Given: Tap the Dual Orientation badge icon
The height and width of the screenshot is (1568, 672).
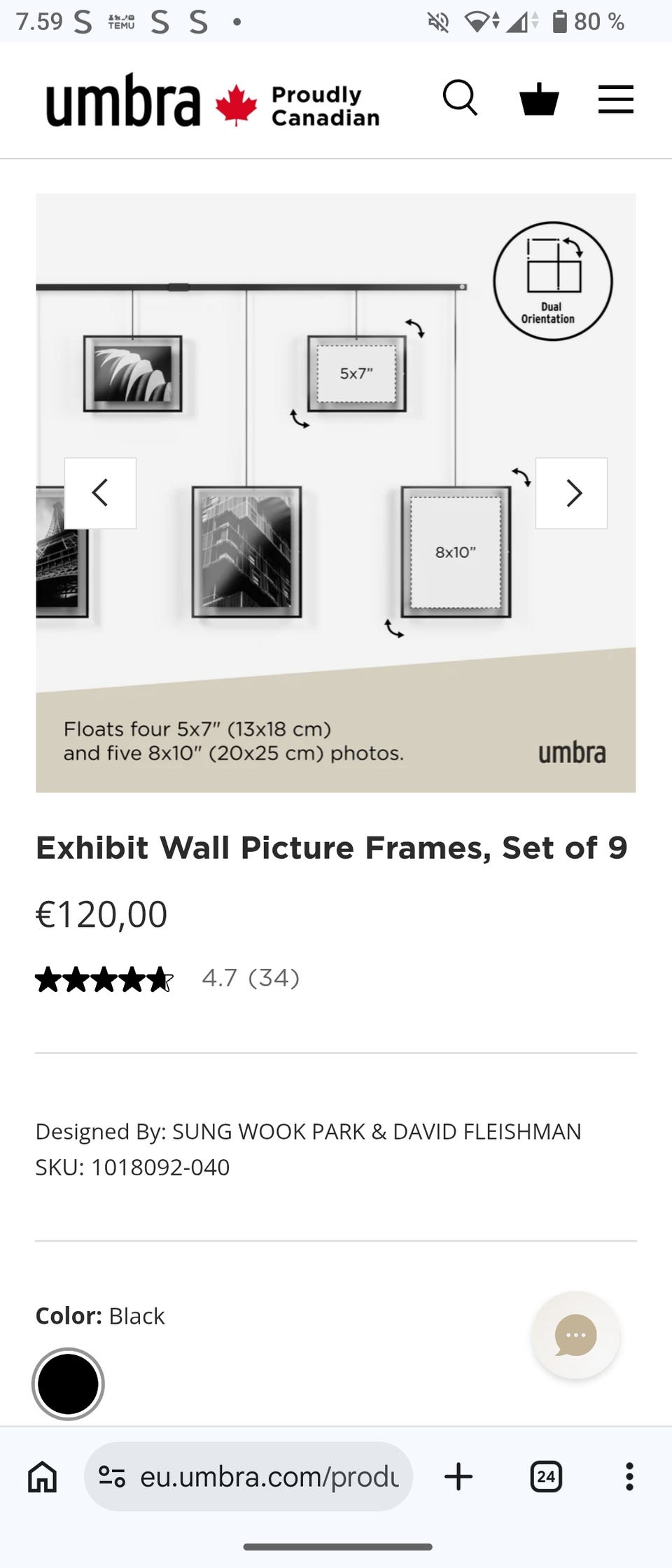Looking at the screenshot, I should coord(552,281).
